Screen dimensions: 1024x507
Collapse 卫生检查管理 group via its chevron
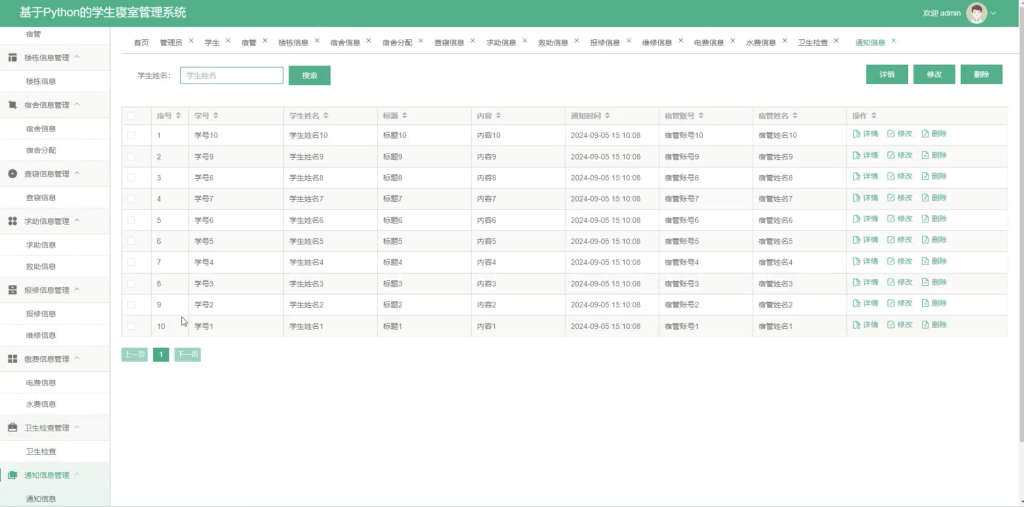coord(76,427)
